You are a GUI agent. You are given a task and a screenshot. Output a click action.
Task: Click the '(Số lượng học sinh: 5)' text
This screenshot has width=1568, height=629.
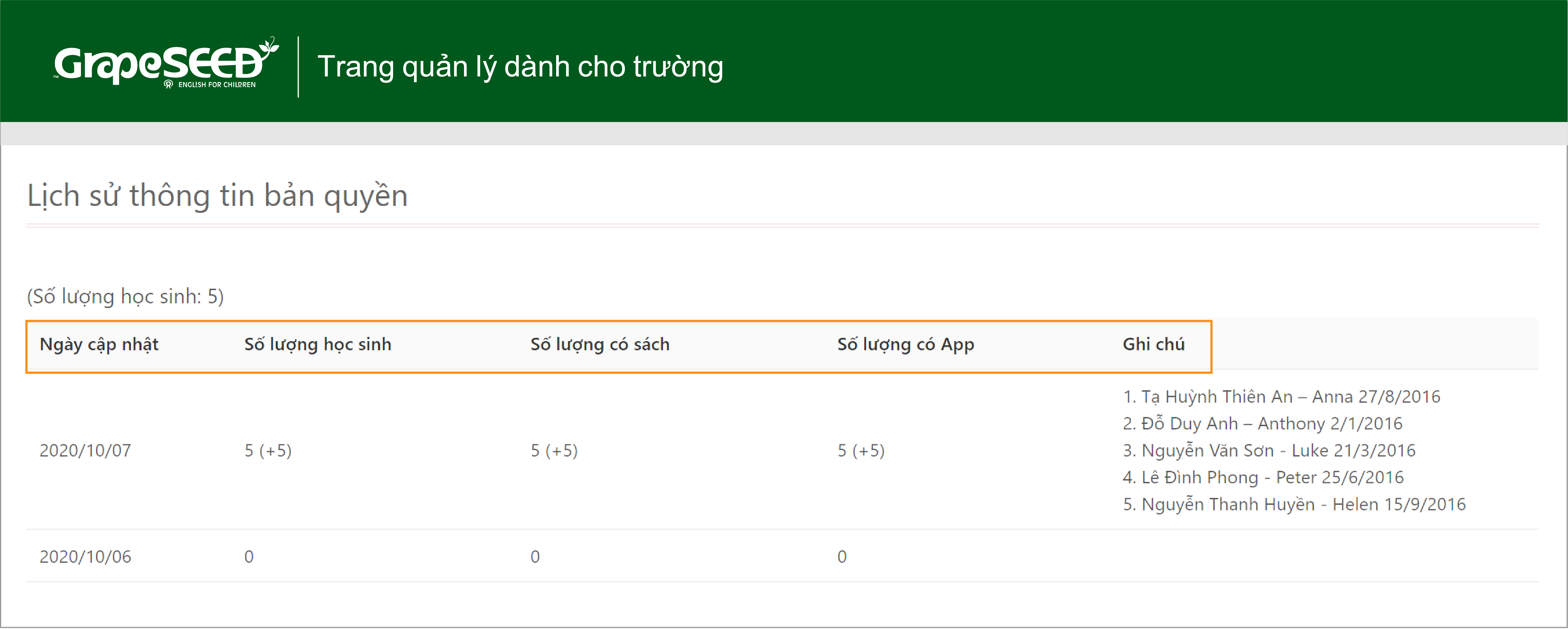point(126,296)
